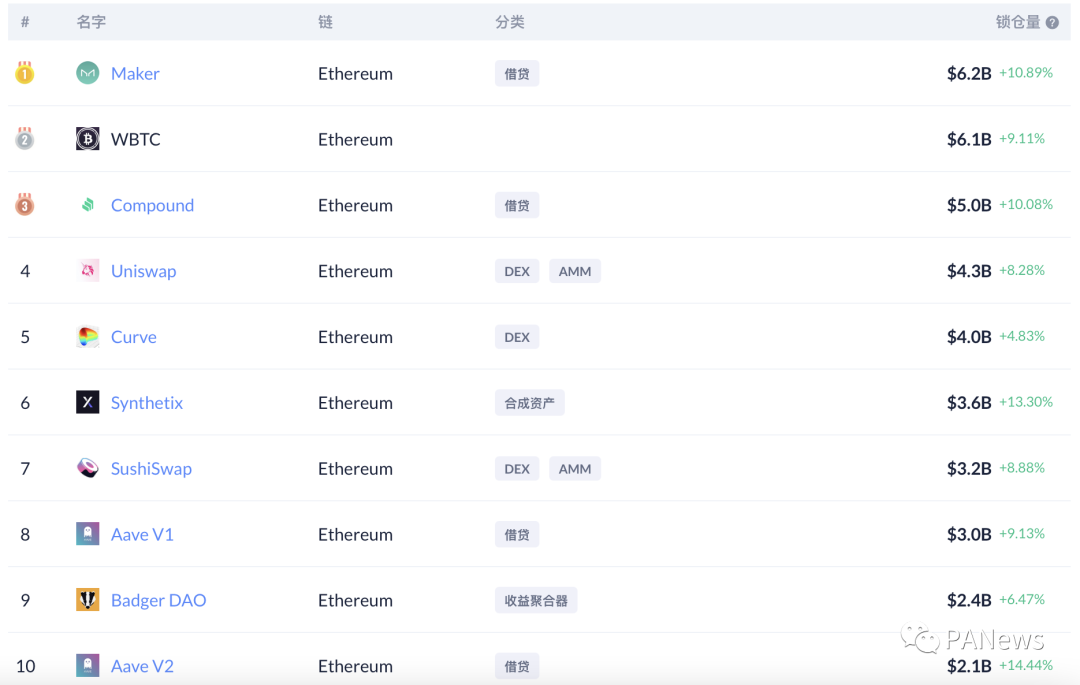Click the Aave V1 ghost icon

click(x=88, y=534)
